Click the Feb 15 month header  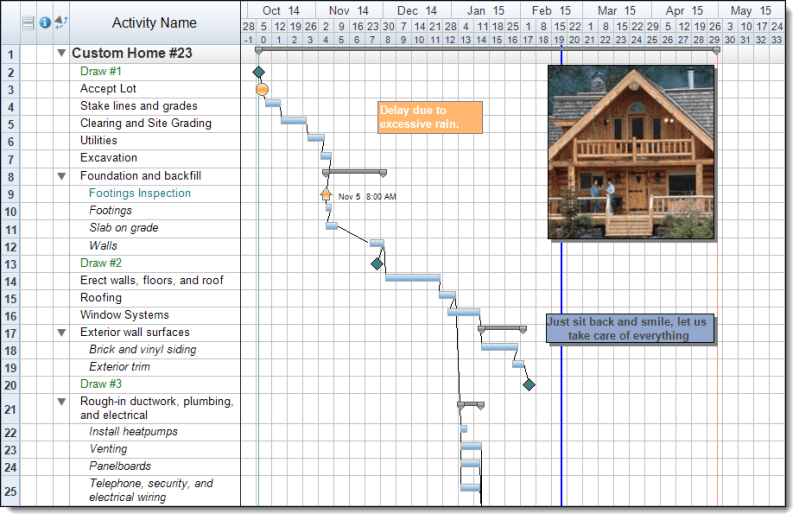(x=551, y=11)
